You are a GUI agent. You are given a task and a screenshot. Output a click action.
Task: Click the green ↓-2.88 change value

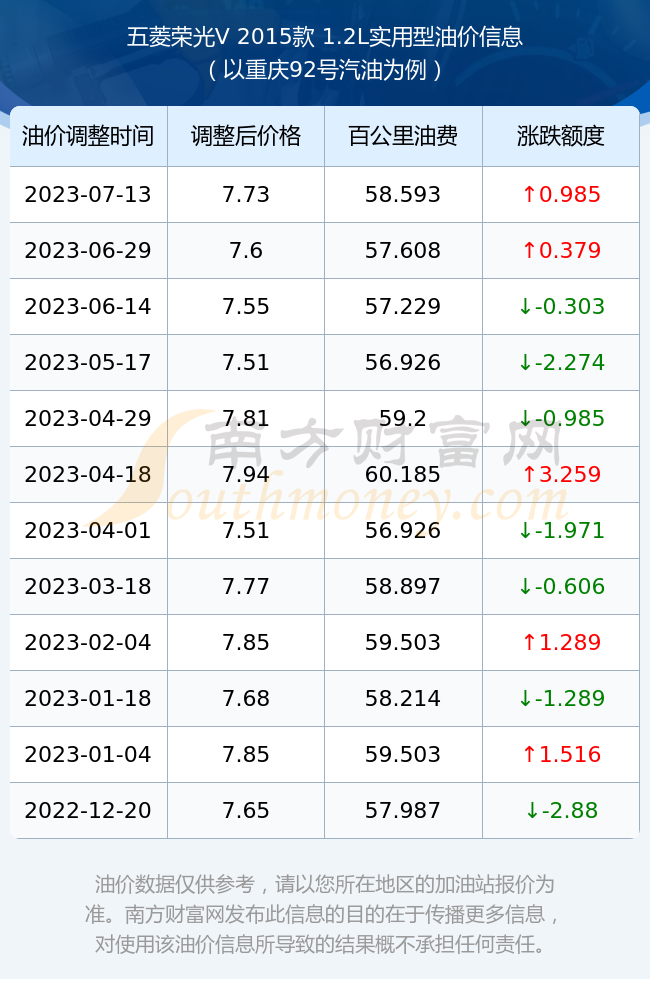coord(561,811)
